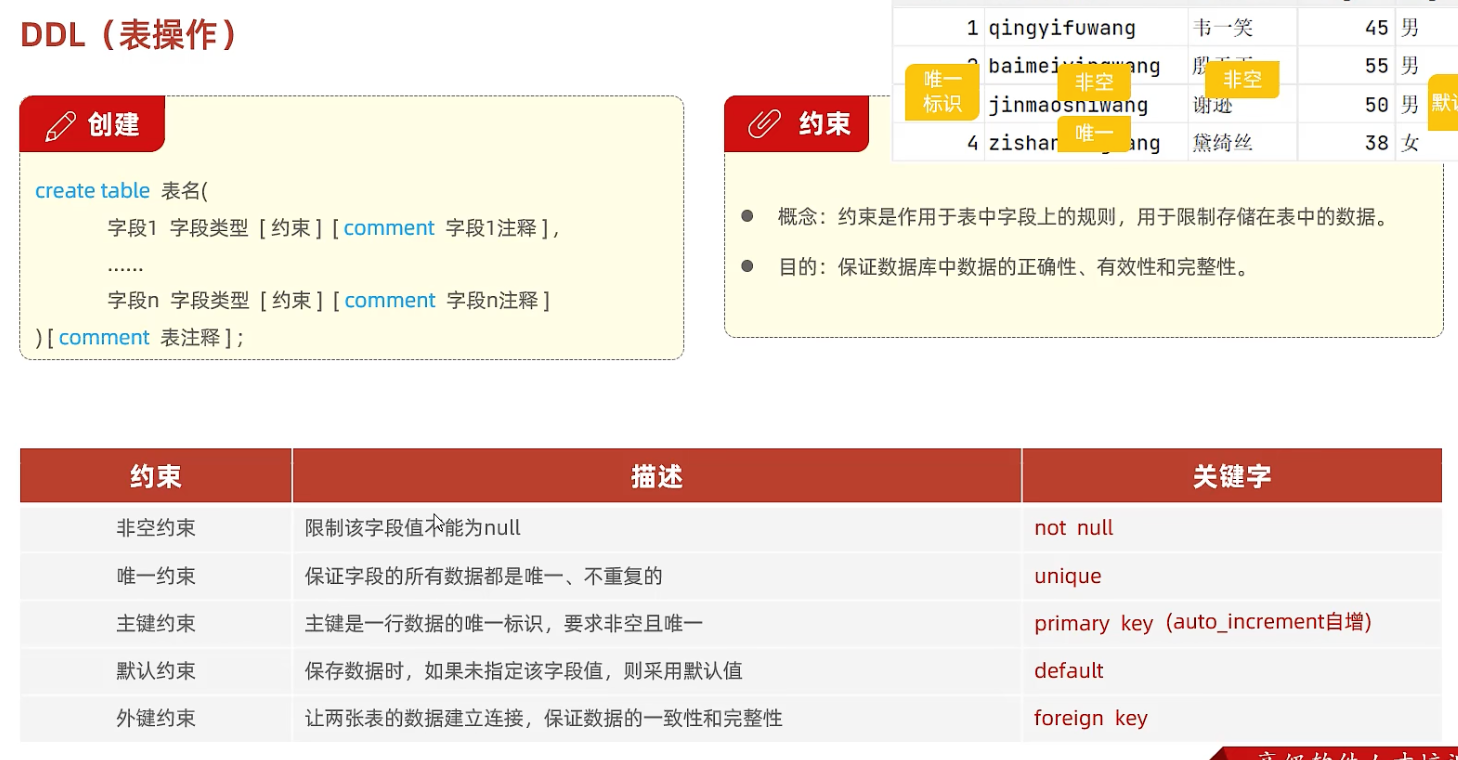Click the DDL（表操作）title
Viewport: 1458px width, 760px height.
pos(129,35)
